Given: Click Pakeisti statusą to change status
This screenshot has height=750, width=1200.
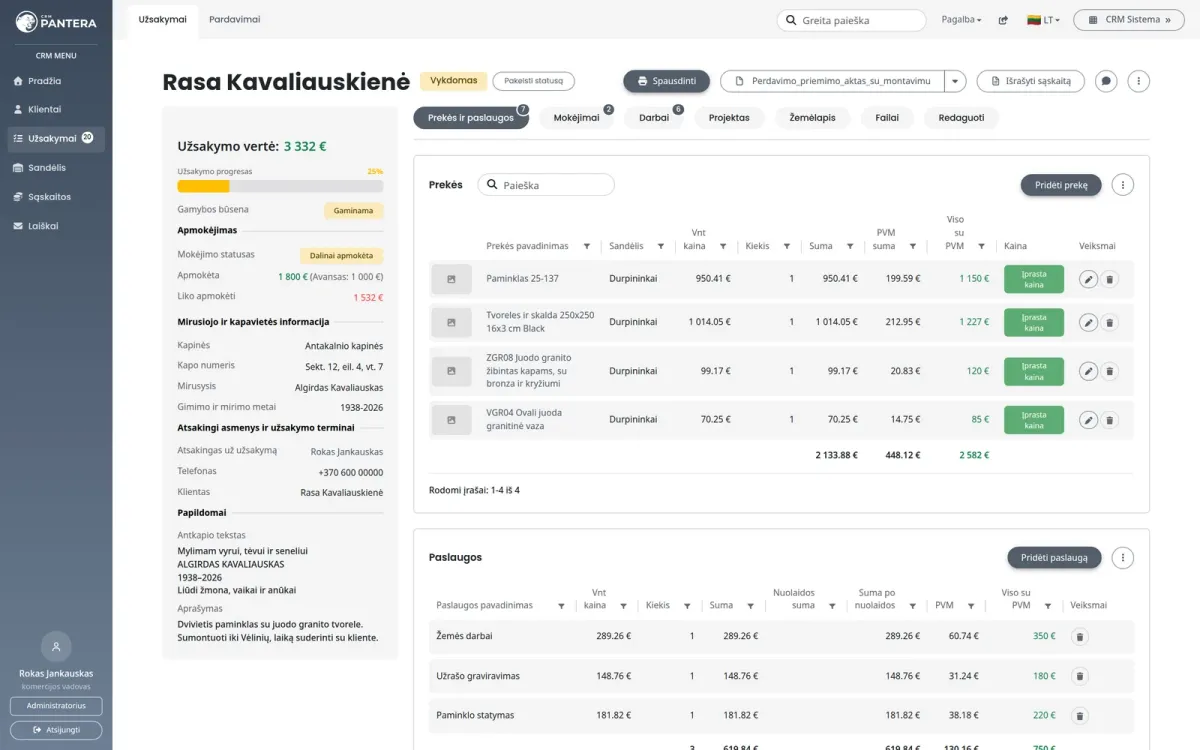Looking at the screenshot, I should 534,81.
